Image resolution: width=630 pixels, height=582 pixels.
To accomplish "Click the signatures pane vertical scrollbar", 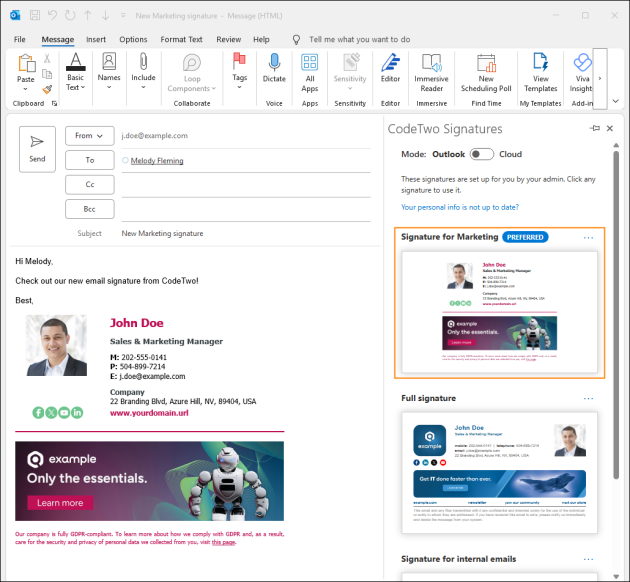I will 616,315.
